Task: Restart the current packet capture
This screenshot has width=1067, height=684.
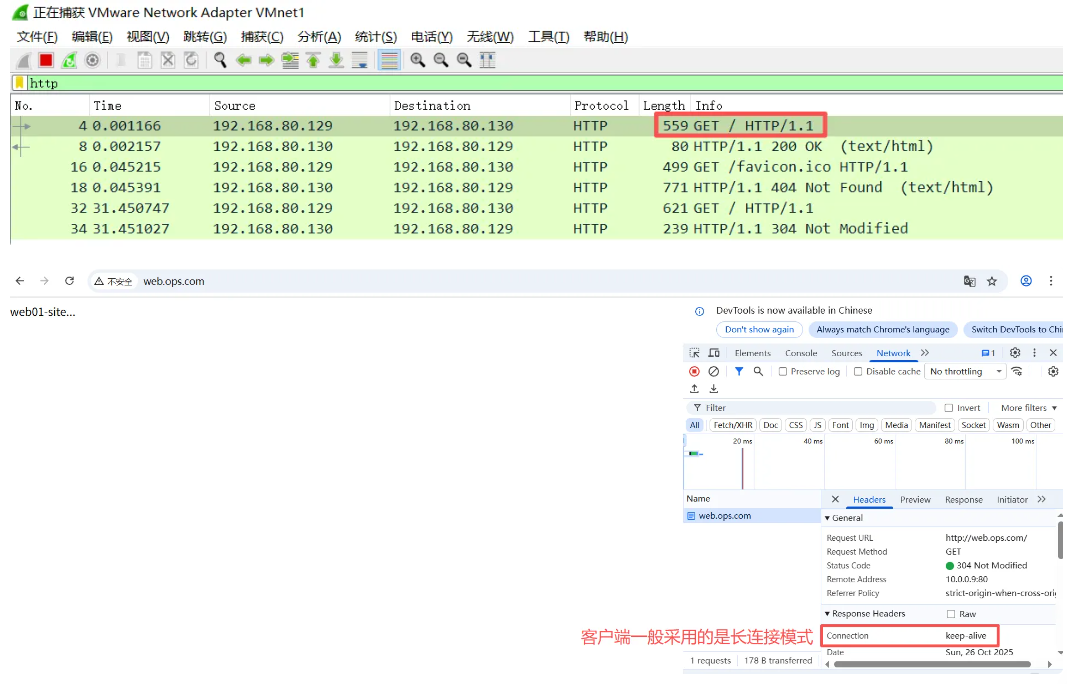Action: pos(69,61)
